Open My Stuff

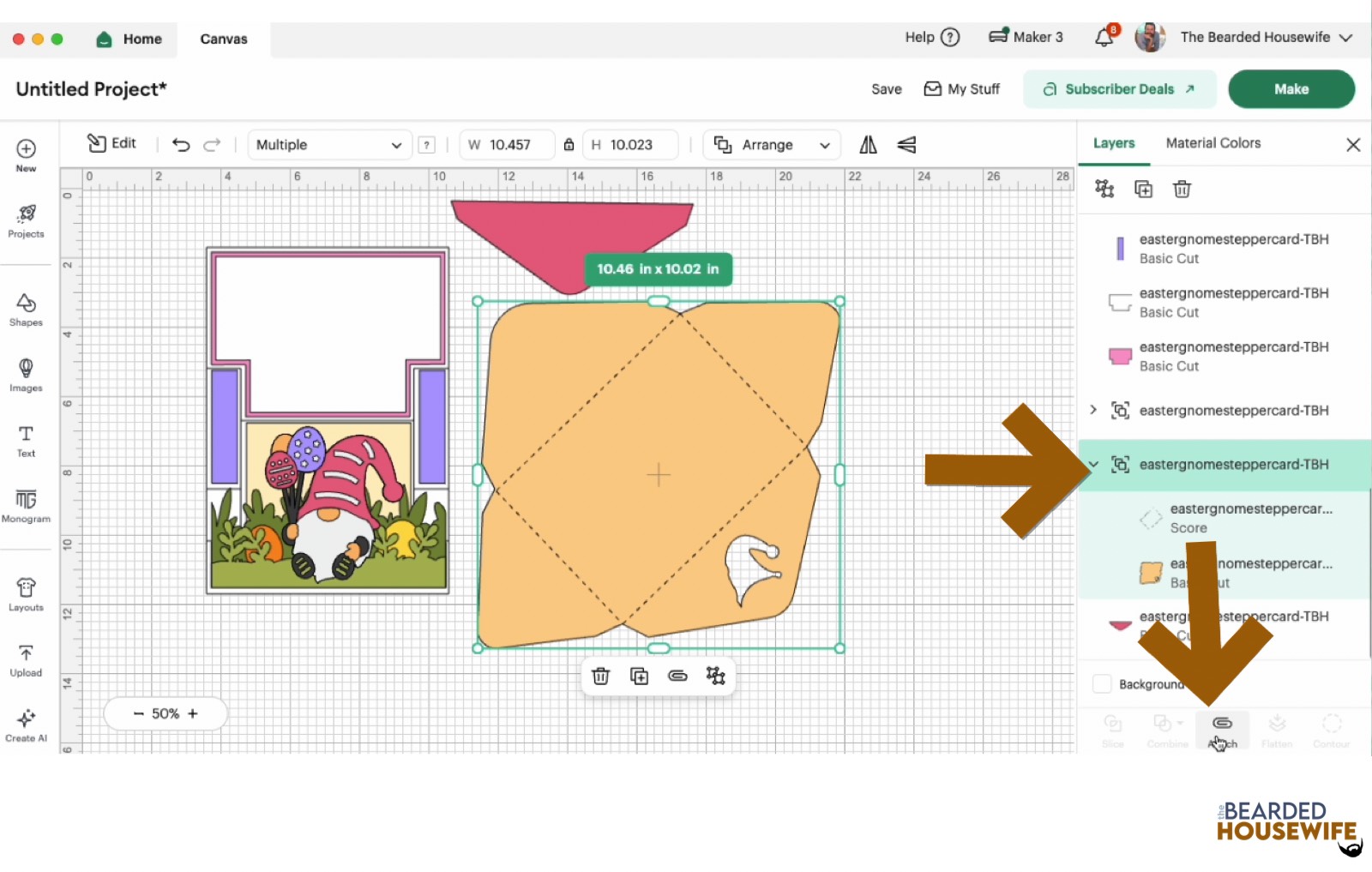(961, 89)
